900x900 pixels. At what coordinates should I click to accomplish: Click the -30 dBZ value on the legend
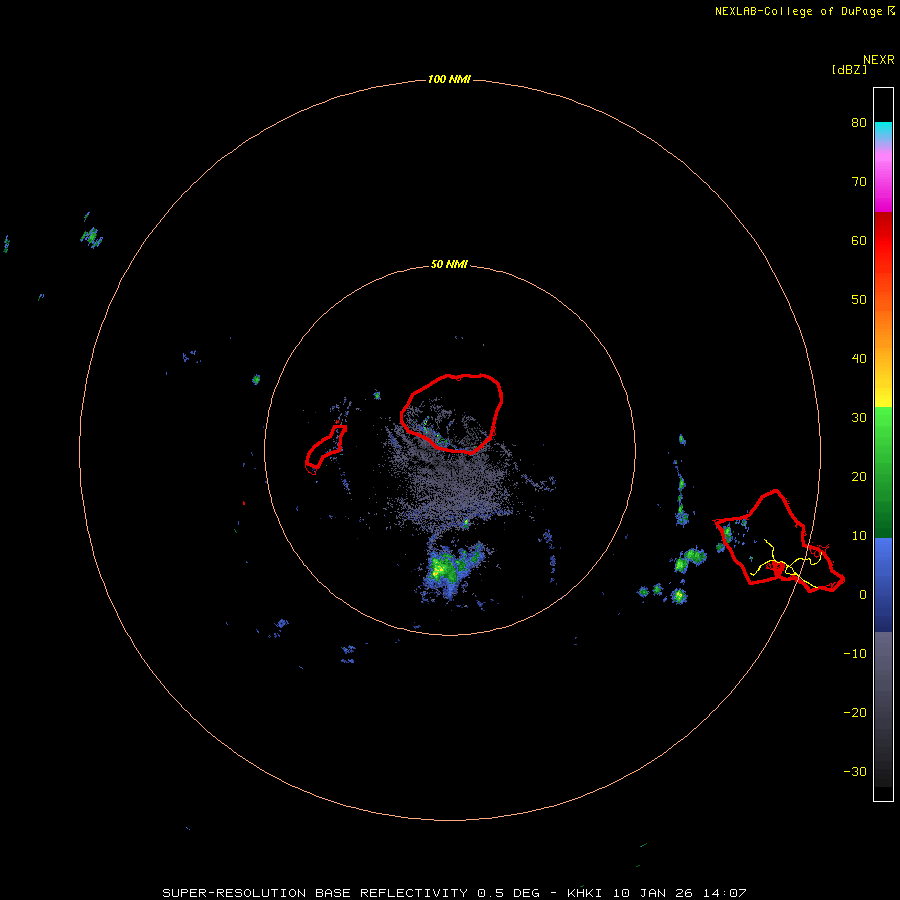855,771
